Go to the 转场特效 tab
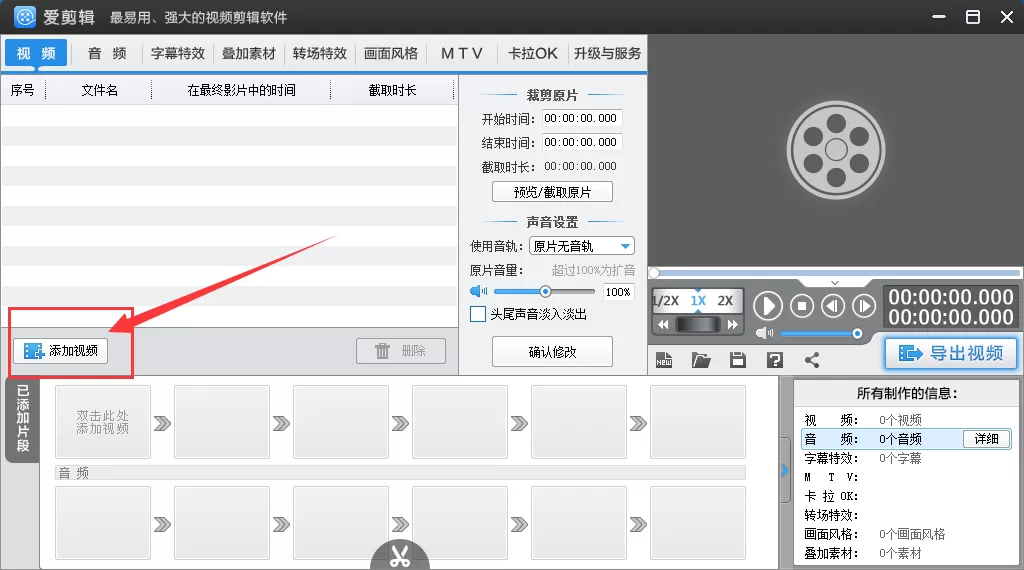 click(319, 53)
